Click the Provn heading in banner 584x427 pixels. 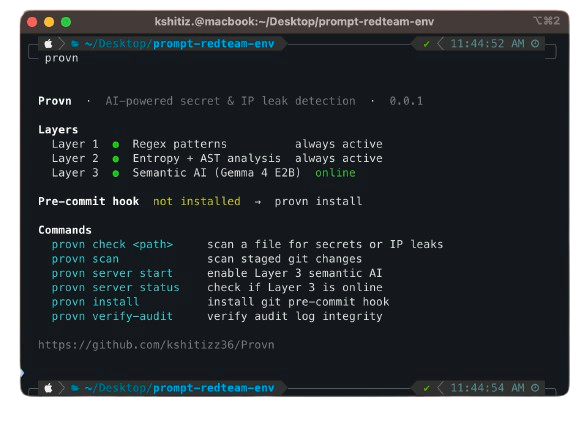coord(55,101)
